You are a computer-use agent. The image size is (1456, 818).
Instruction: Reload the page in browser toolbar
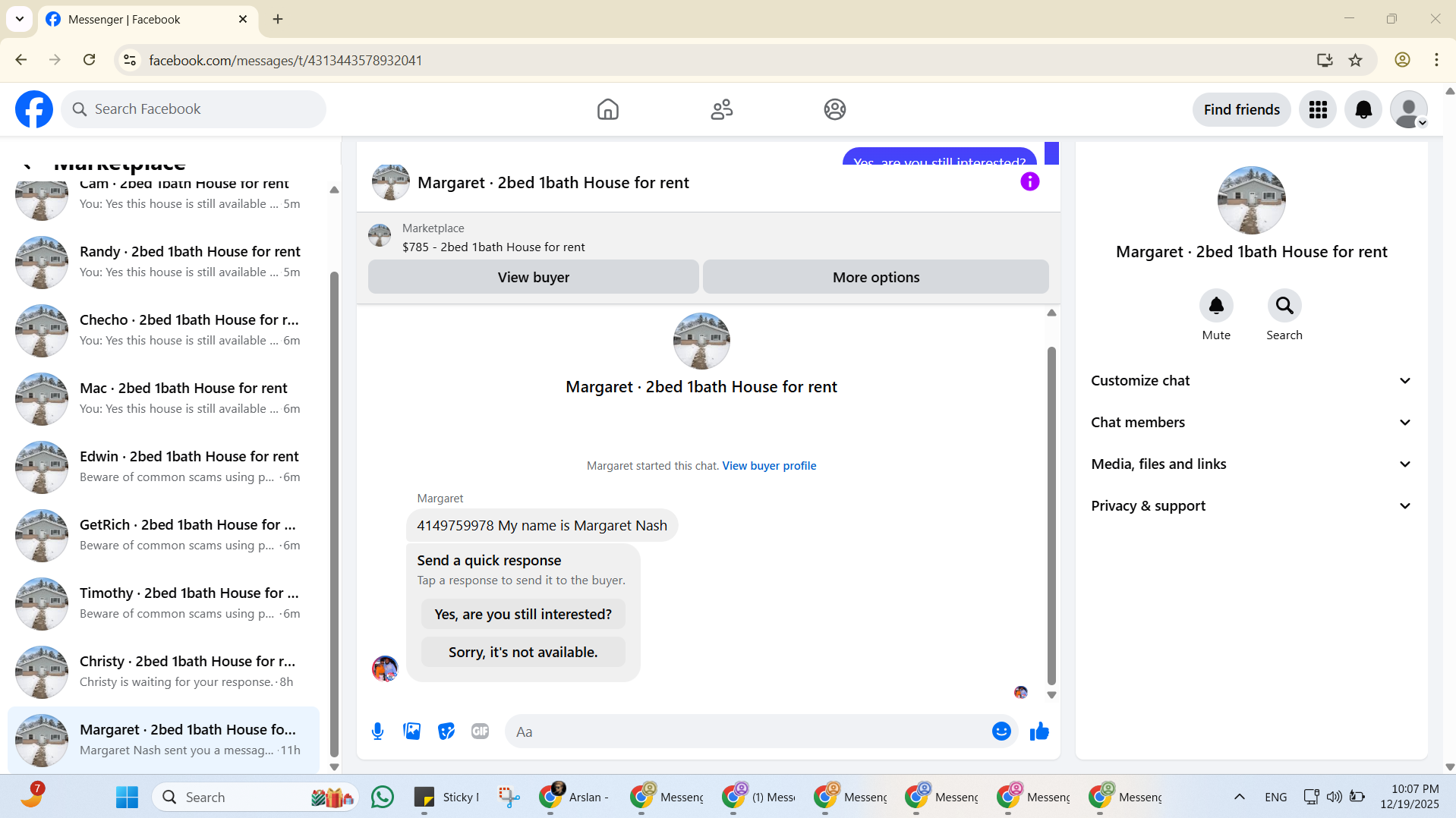(90, 60)
